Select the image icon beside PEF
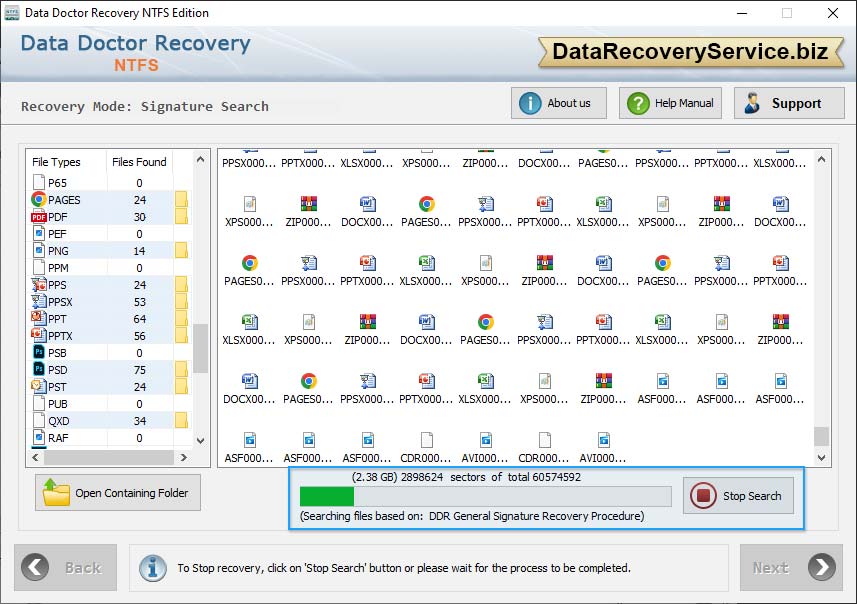 [39, 233]
